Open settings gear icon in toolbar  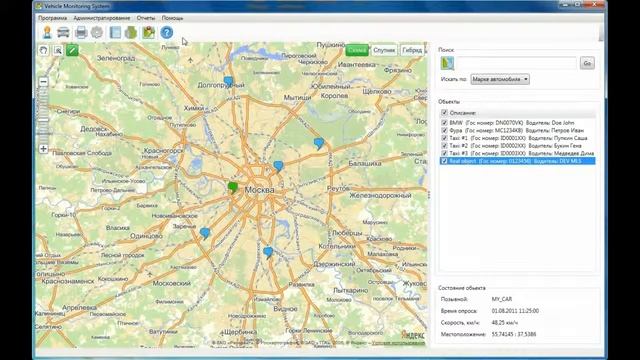point(97,32)
